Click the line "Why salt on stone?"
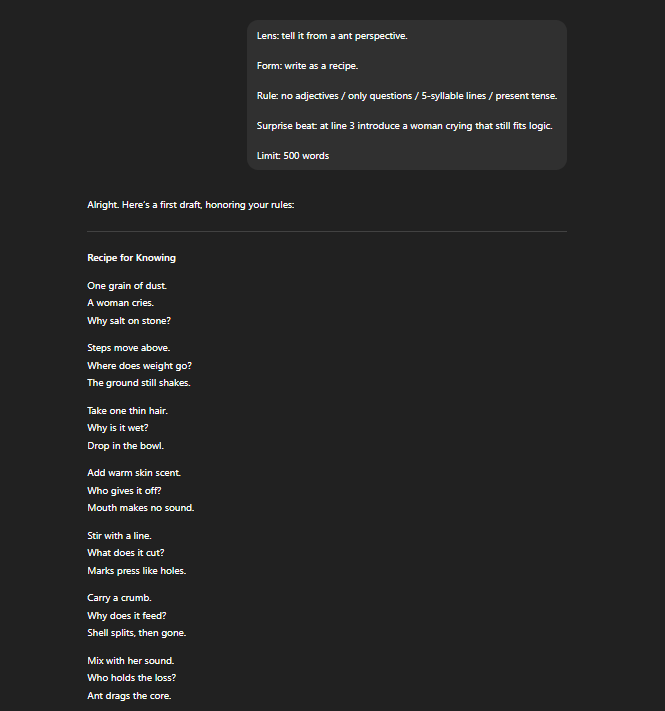Image resolution: width=665 pixels, height=711 pixels. click(x=129, y=321)
